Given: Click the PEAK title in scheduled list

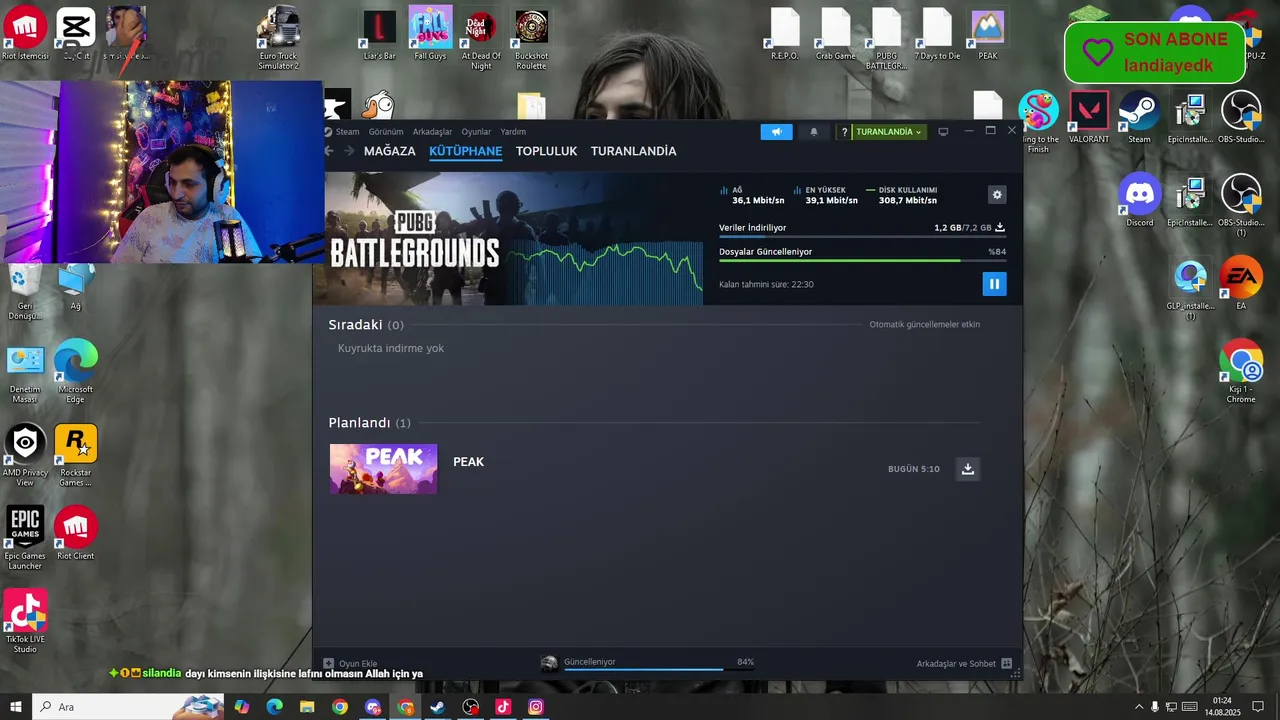Looking at the screenshot, I should click(x=469, y=462).
